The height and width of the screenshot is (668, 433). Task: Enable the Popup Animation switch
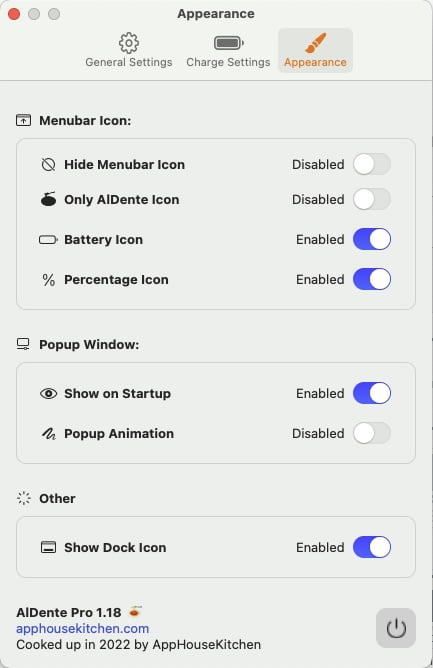[372, 433]
